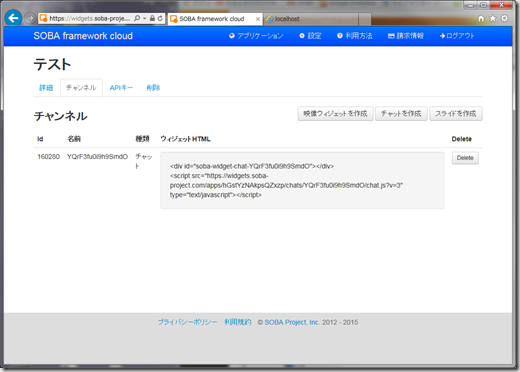Image resolution: width=520 pixels, height=372 pixels.
Task: Click 名前 column header
Action: tap(74, 139)
